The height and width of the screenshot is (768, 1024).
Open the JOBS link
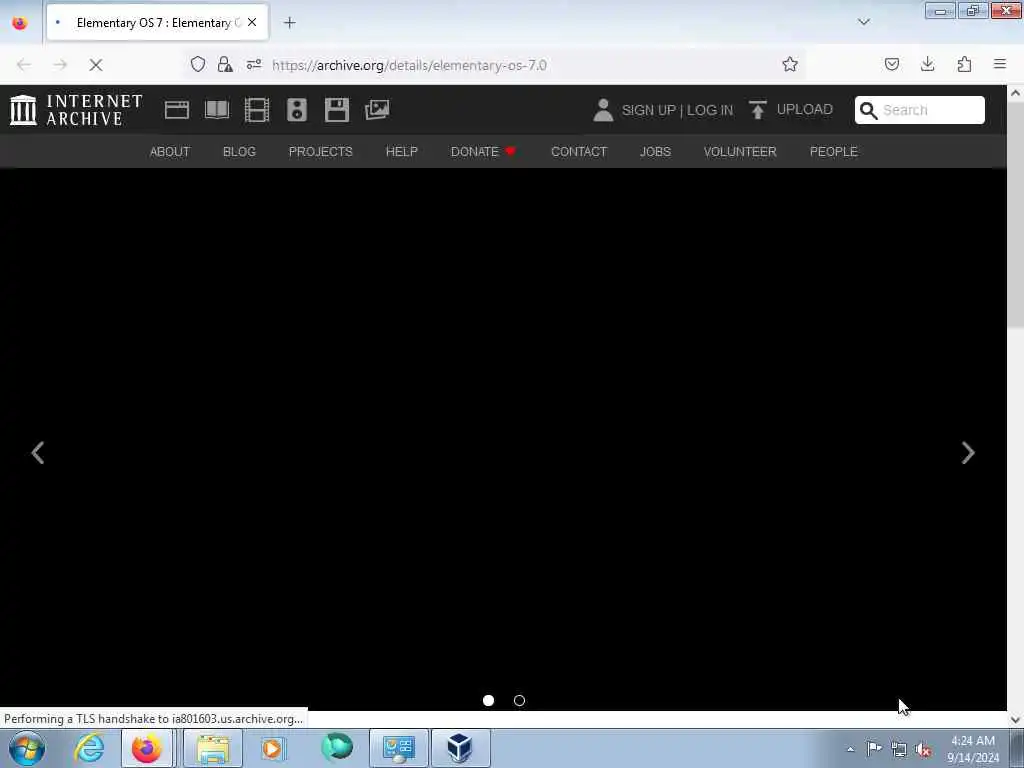(655, 152)
